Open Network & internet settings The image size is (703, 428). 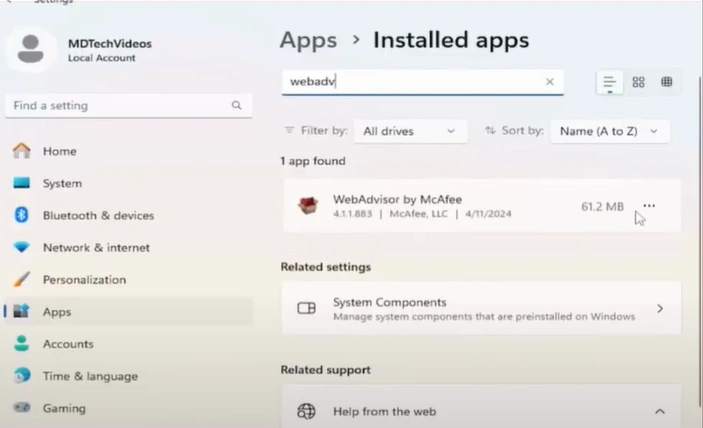(x=128, y=247)
